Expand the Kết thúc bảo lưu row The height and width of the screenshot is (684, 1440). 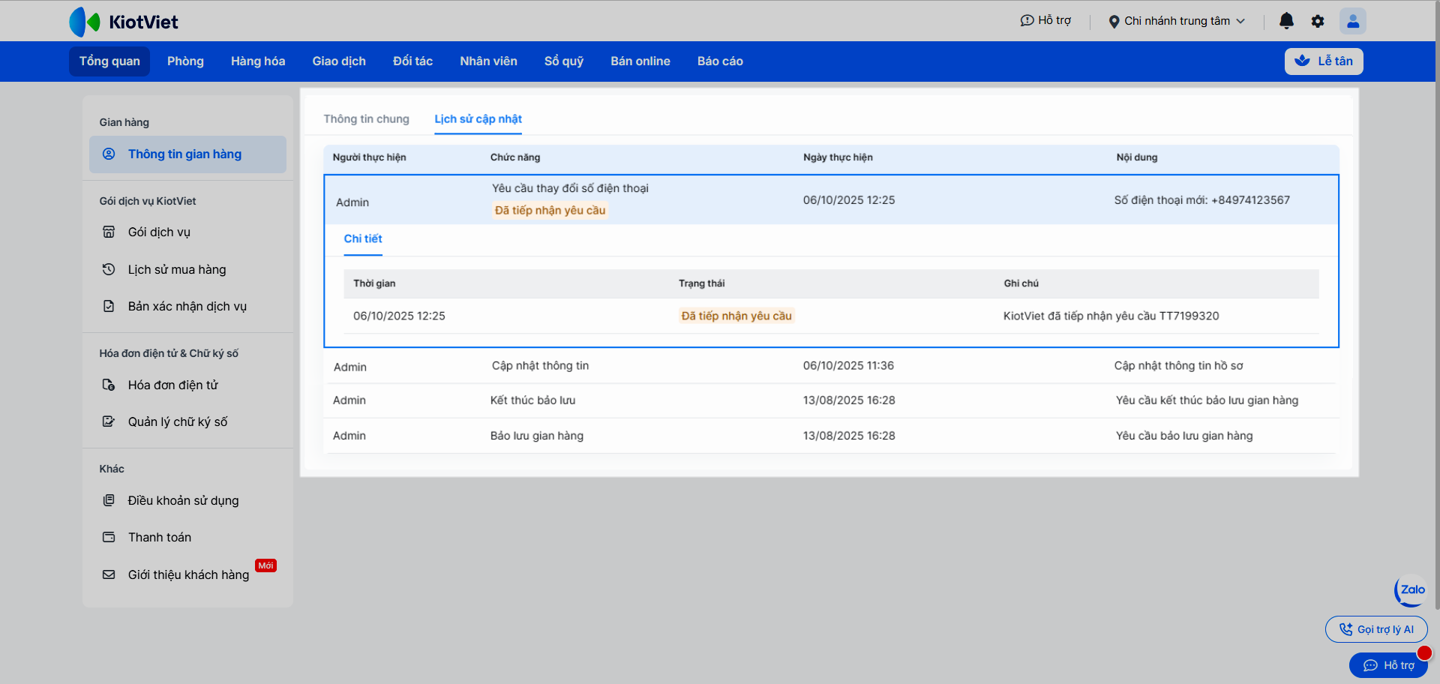click(830, 400)
